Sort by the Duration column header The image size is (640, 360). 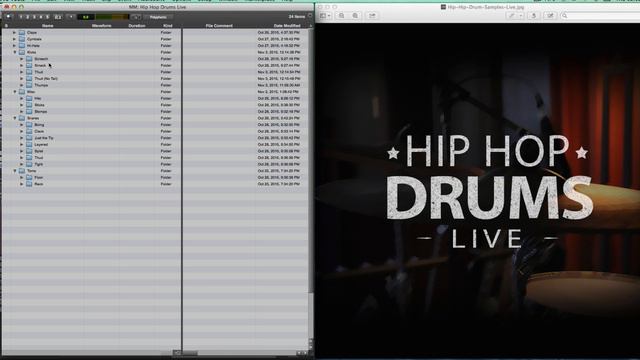137,26
